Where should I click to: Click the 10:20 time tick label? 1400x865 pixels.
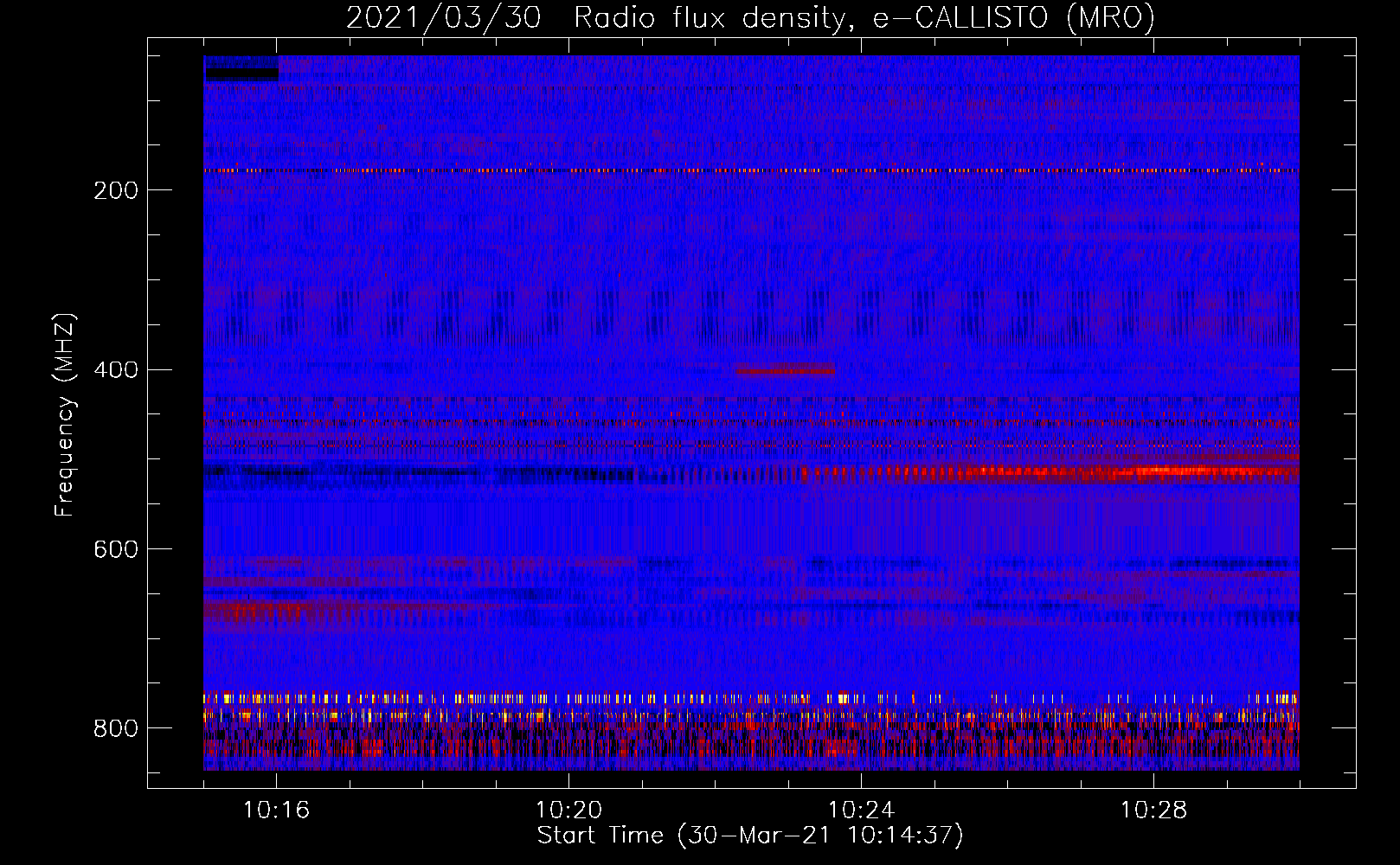click(x=568, y=810)
